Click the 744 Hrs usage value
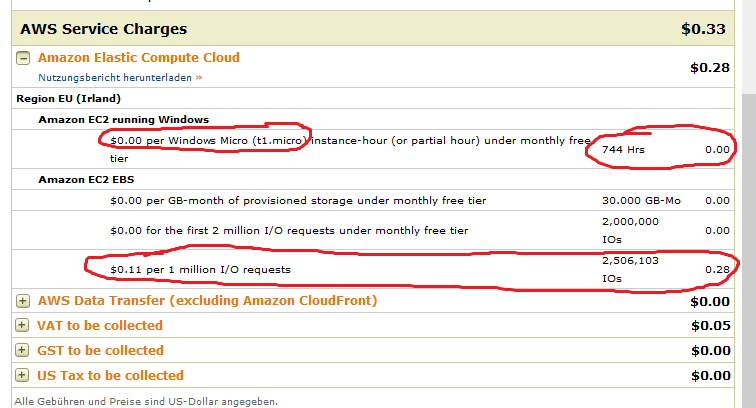 click(623, 150)
